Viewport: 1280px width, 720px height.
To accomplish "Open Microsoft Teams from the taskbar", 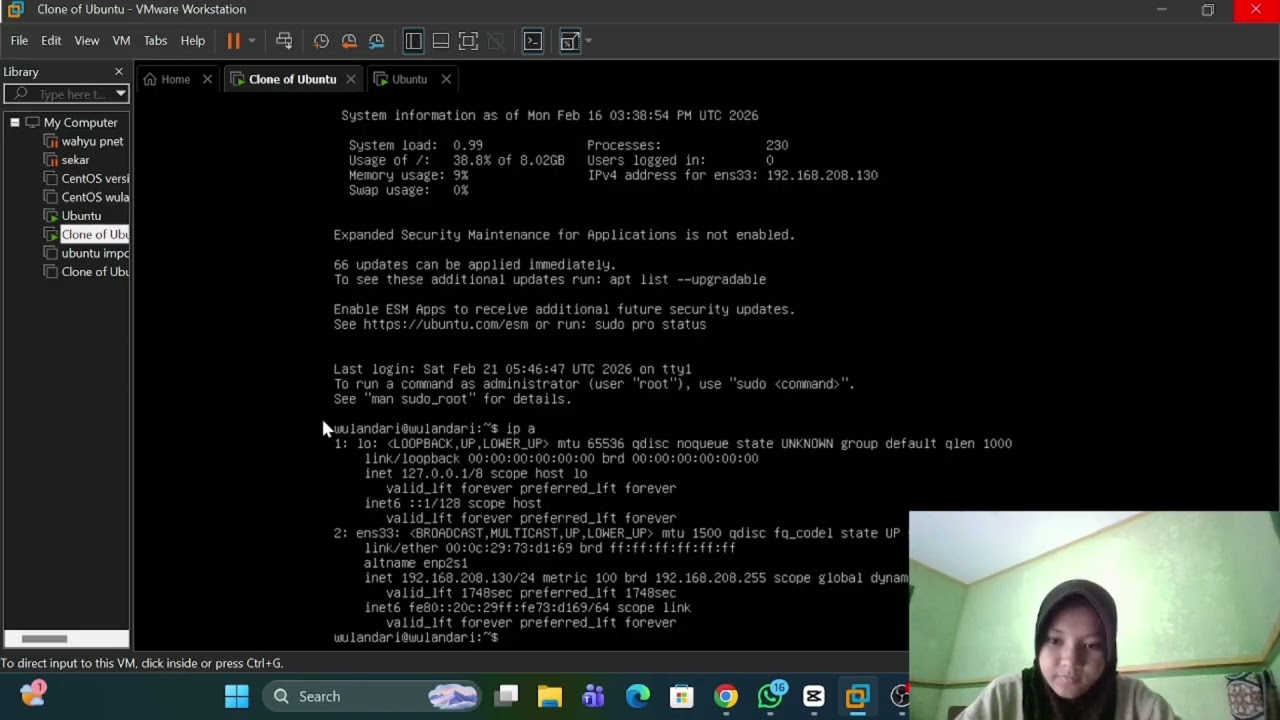I will point(594,696).
